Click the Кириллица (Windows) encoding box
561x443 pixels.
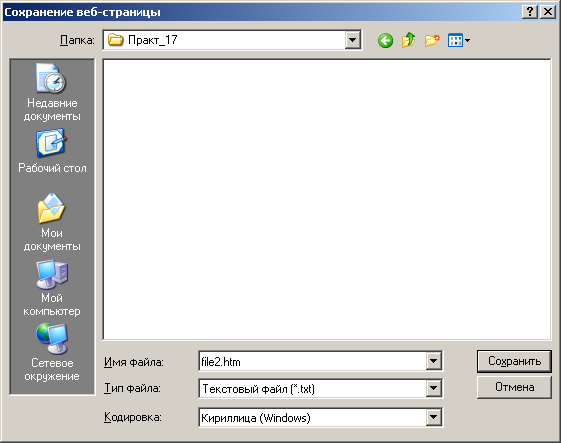point(312,417)
